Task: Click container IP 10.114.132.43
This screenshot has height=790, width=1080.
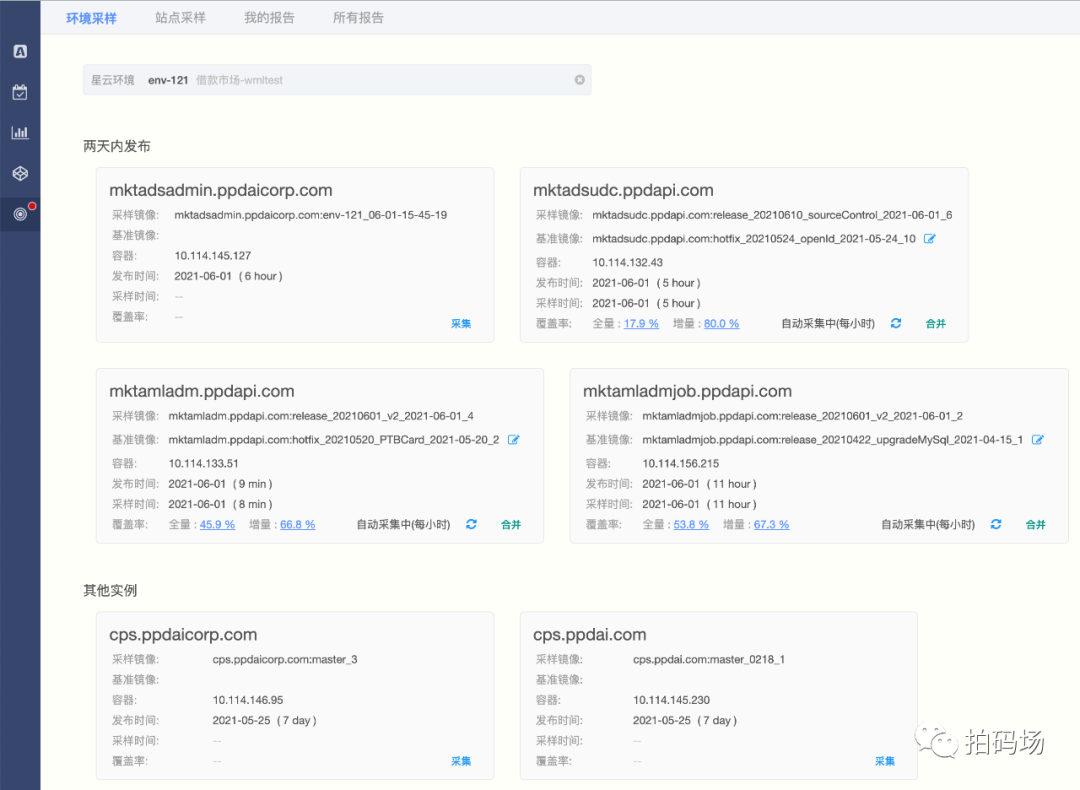Action: (x=627, y=262)
